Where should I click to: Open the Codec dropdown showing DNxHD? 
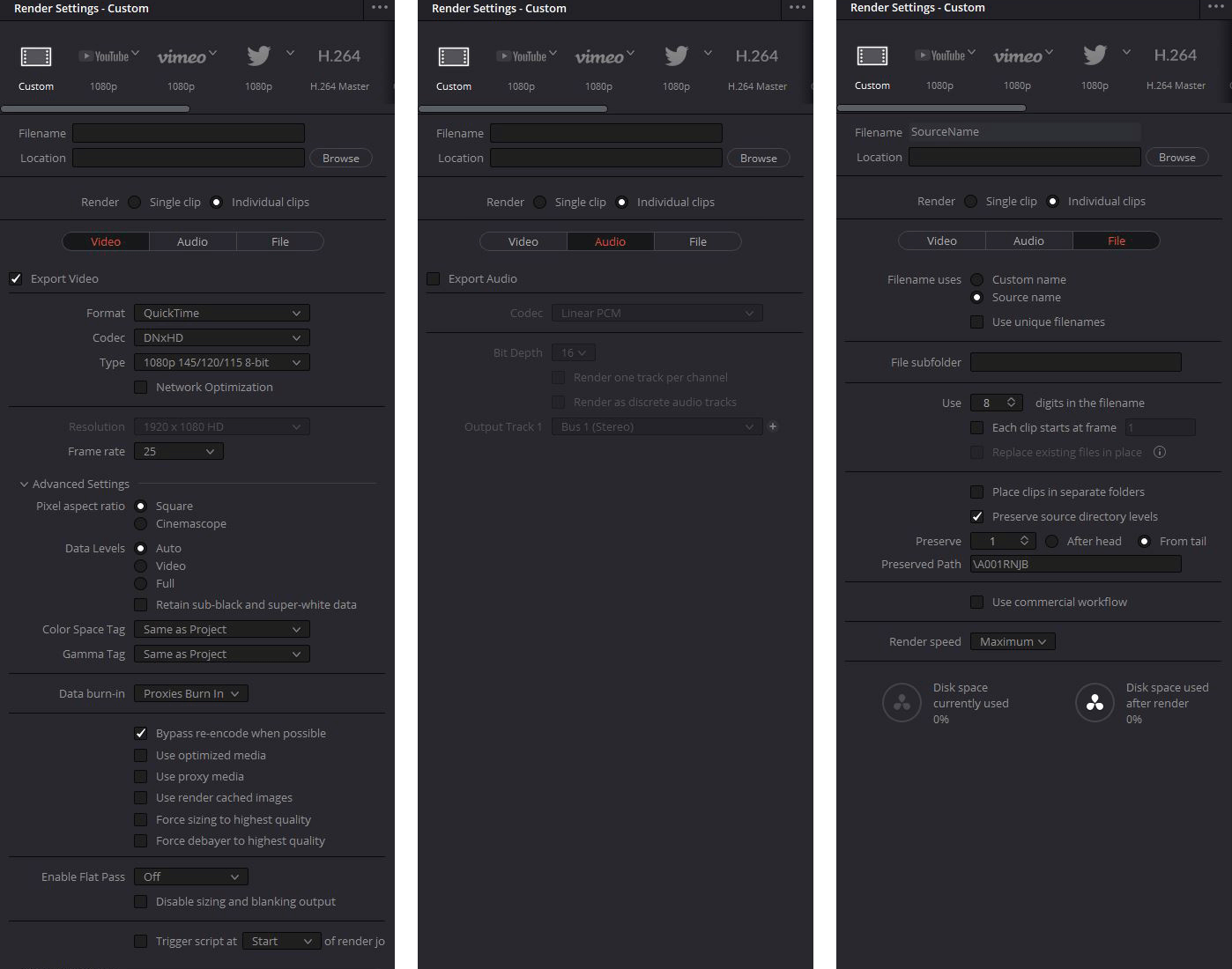click(x=221, y=337)
